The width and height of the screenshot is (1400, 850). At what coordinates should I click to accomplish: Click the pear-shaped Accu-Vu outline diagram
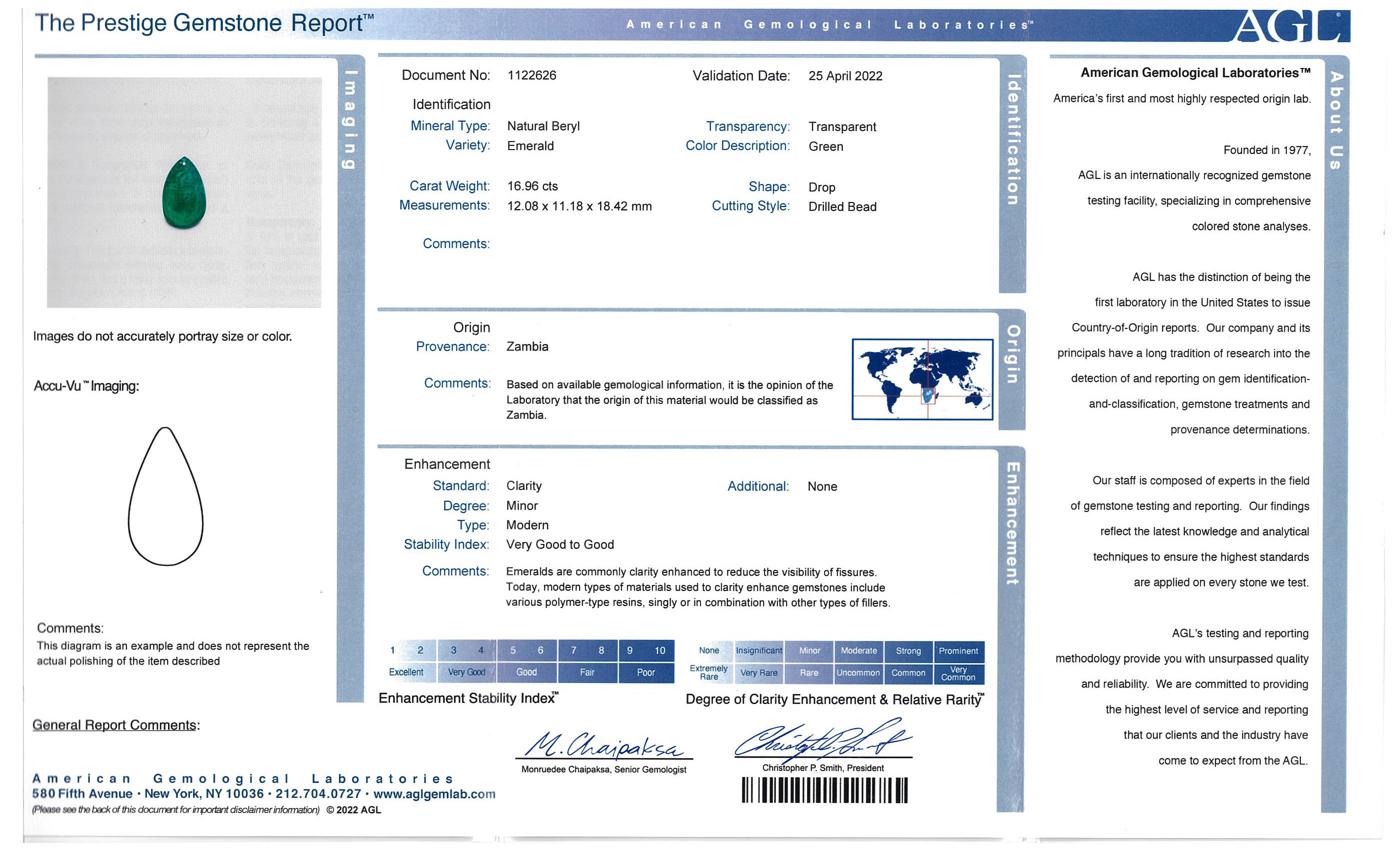coord(165,496)
